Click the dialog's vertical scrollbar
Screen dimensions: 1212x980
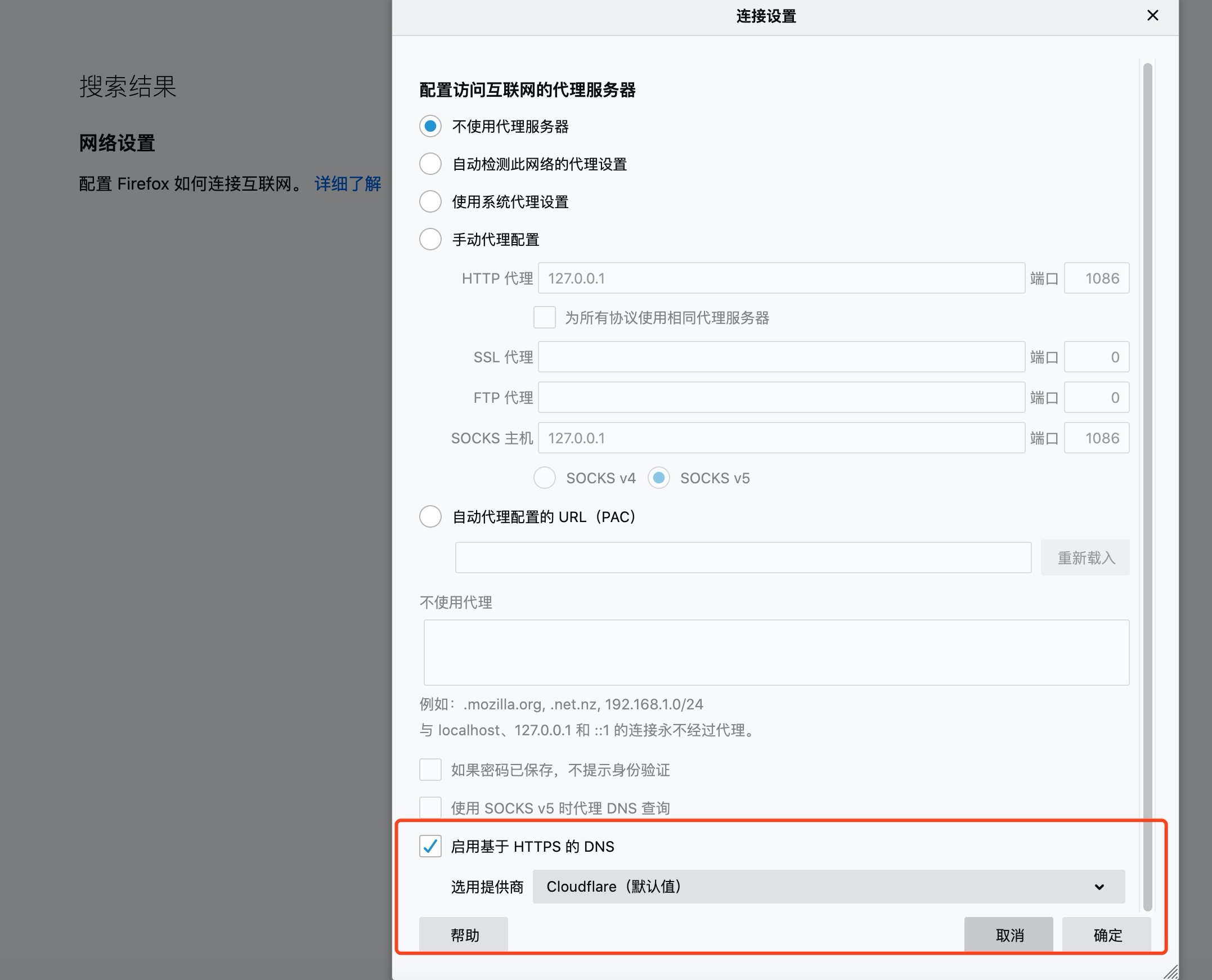1147,485
